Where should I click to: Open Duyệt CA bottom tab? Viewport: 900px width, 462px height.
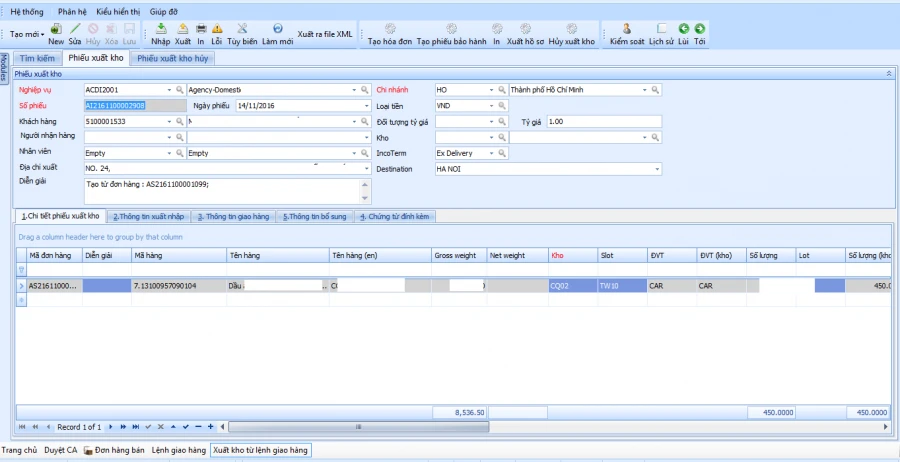[61, 450]
